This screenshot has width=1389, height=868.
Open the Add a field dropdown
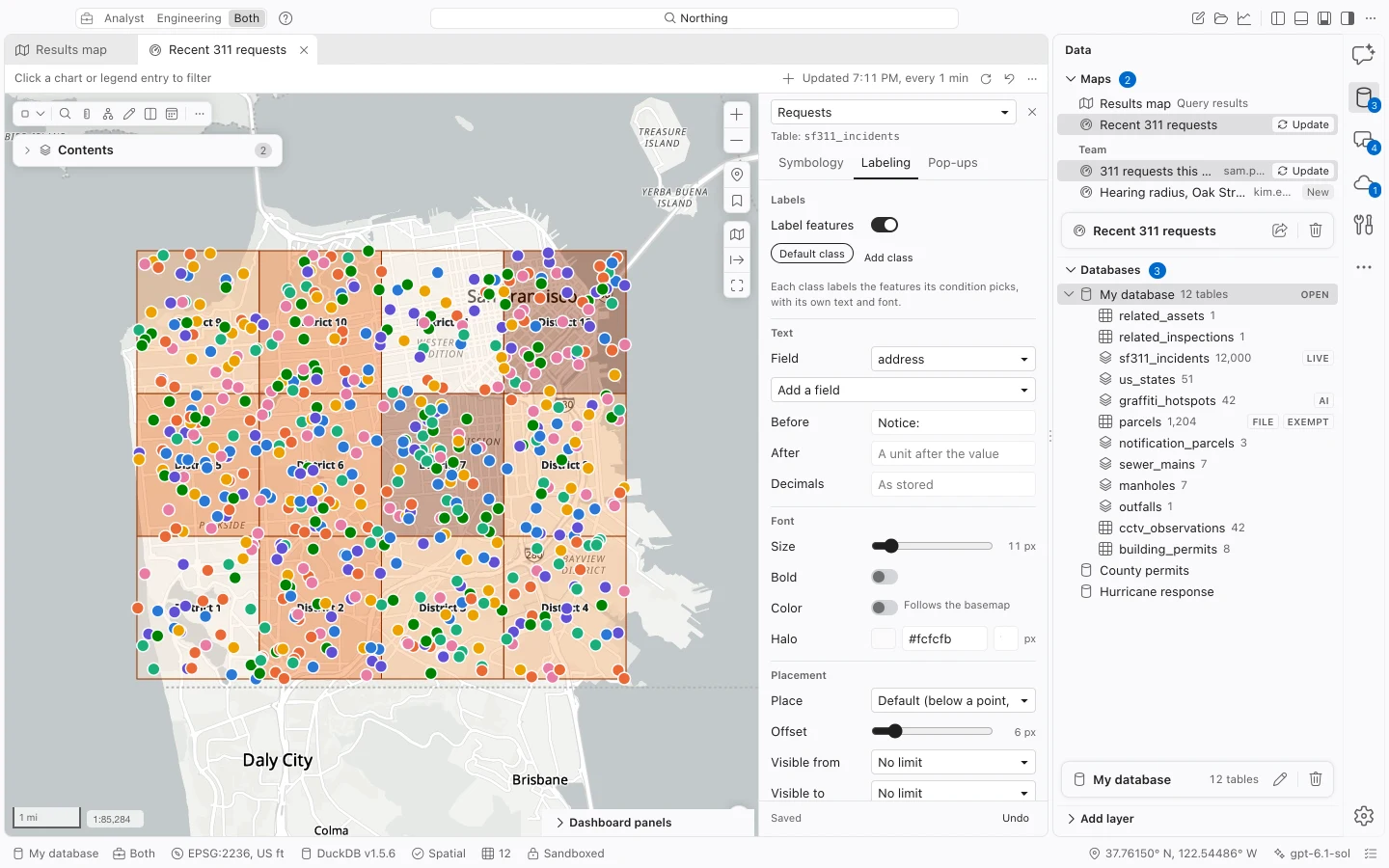(x=903, y=390)
